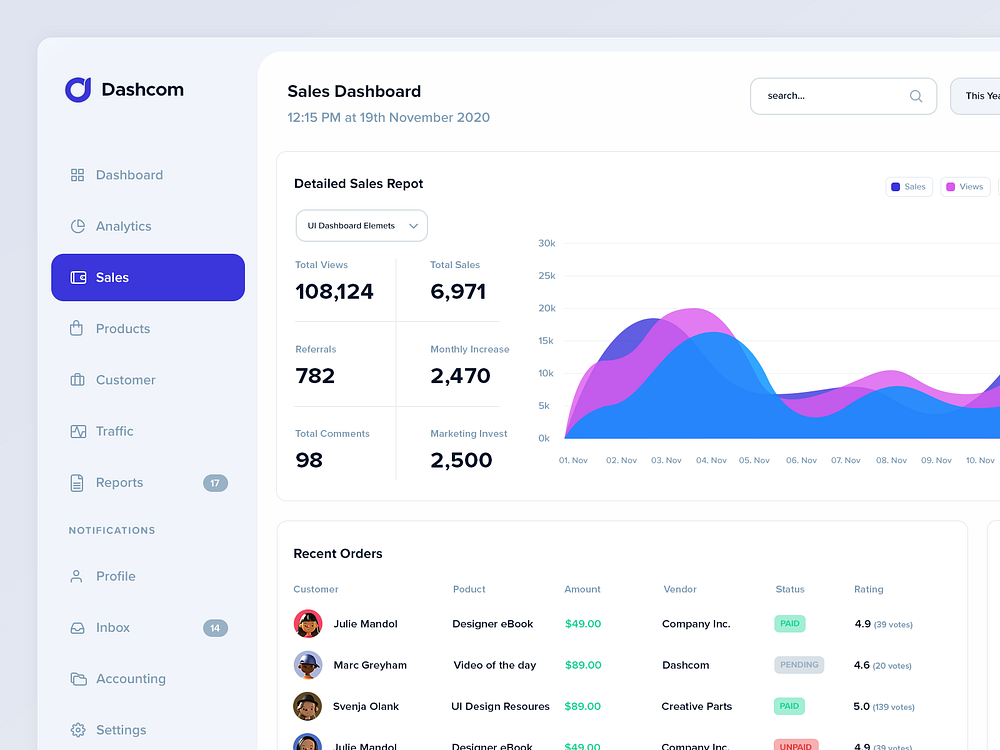This screenshot has width=1000, height=750.
Task: Open Profile from the notifications menu
Action: (x=116, y=576)
